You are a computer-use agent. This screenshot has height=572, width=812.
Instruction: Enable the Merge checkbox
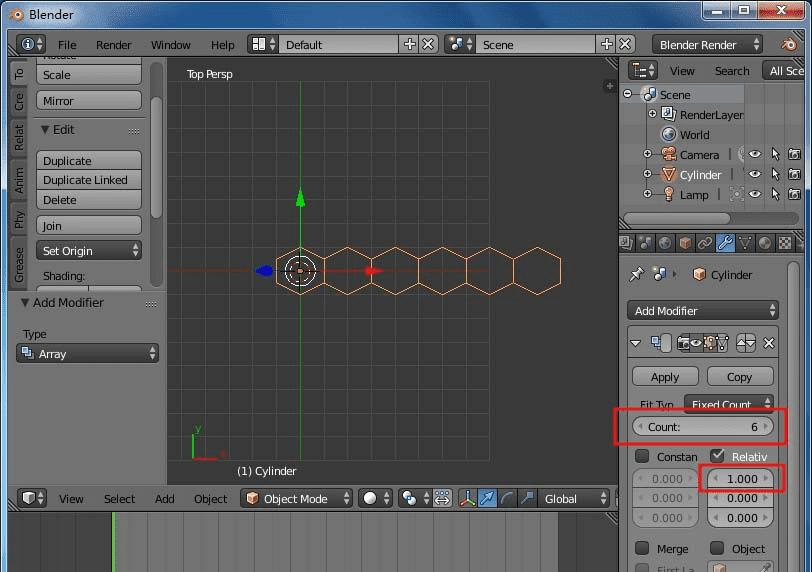coord(642,548)
